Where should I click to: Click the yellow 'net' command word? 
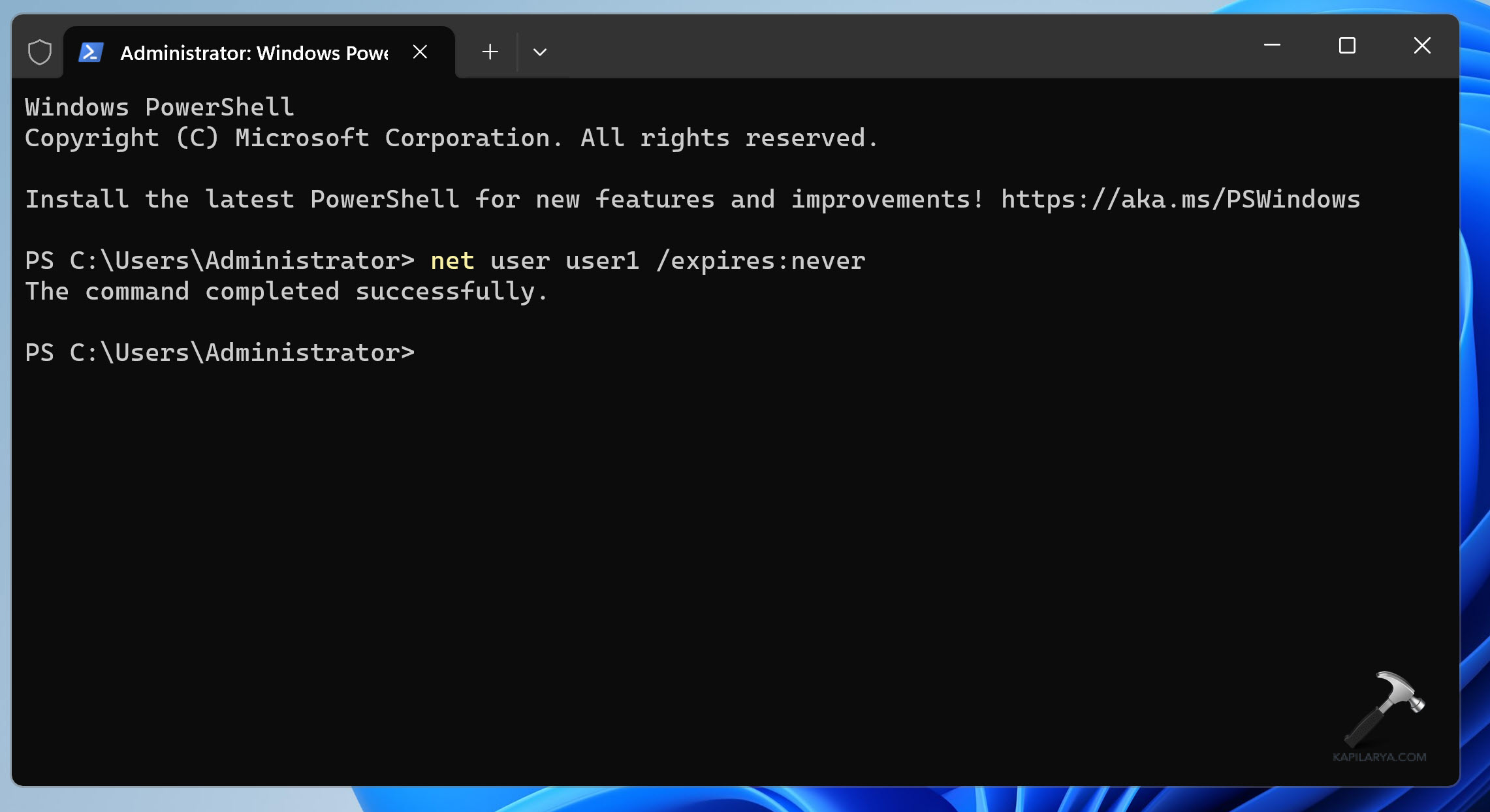[452, 261]
